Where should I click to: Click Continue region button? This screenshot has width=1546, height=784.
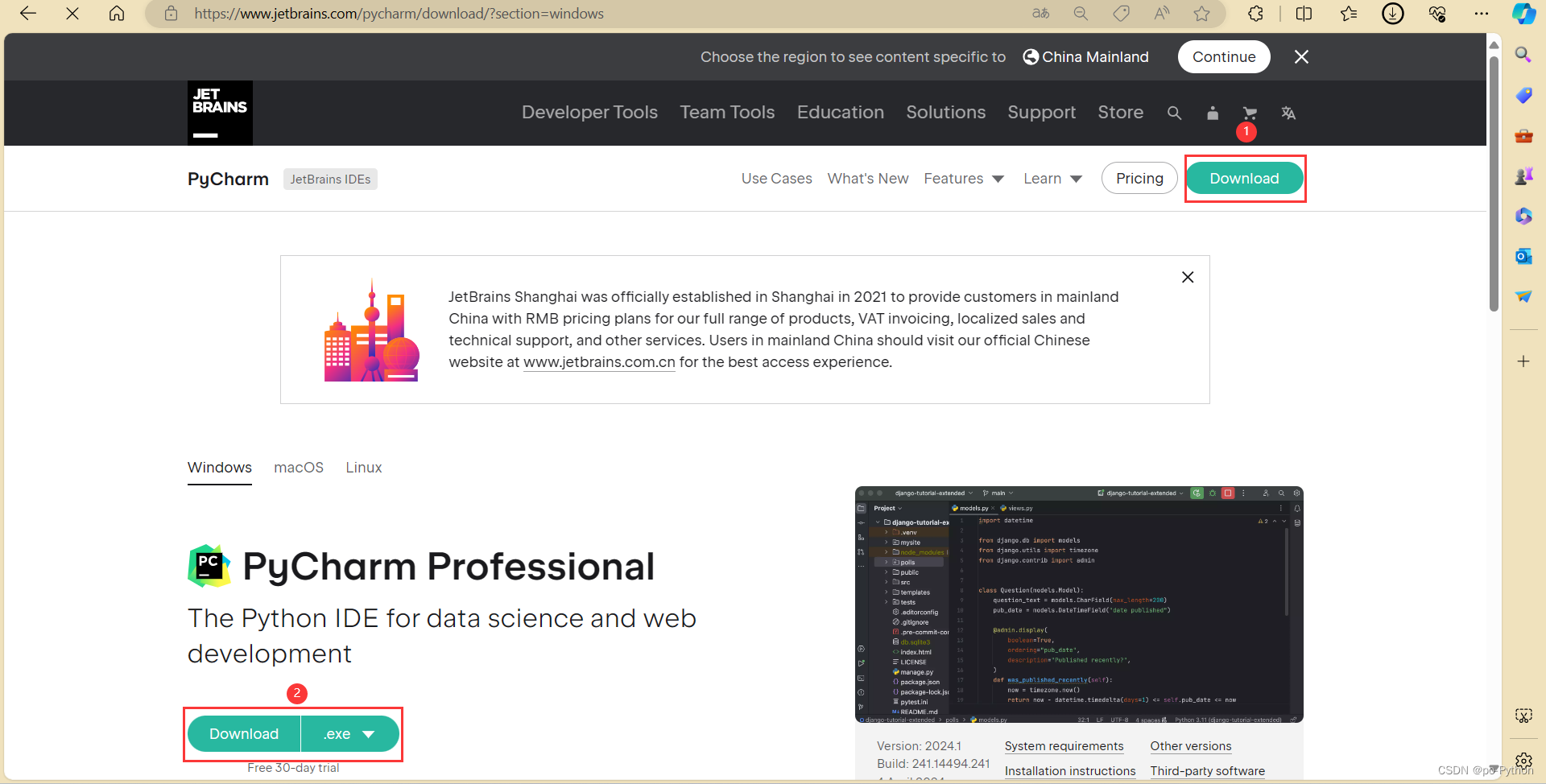pyautogui.click(x=1224, y=56)
